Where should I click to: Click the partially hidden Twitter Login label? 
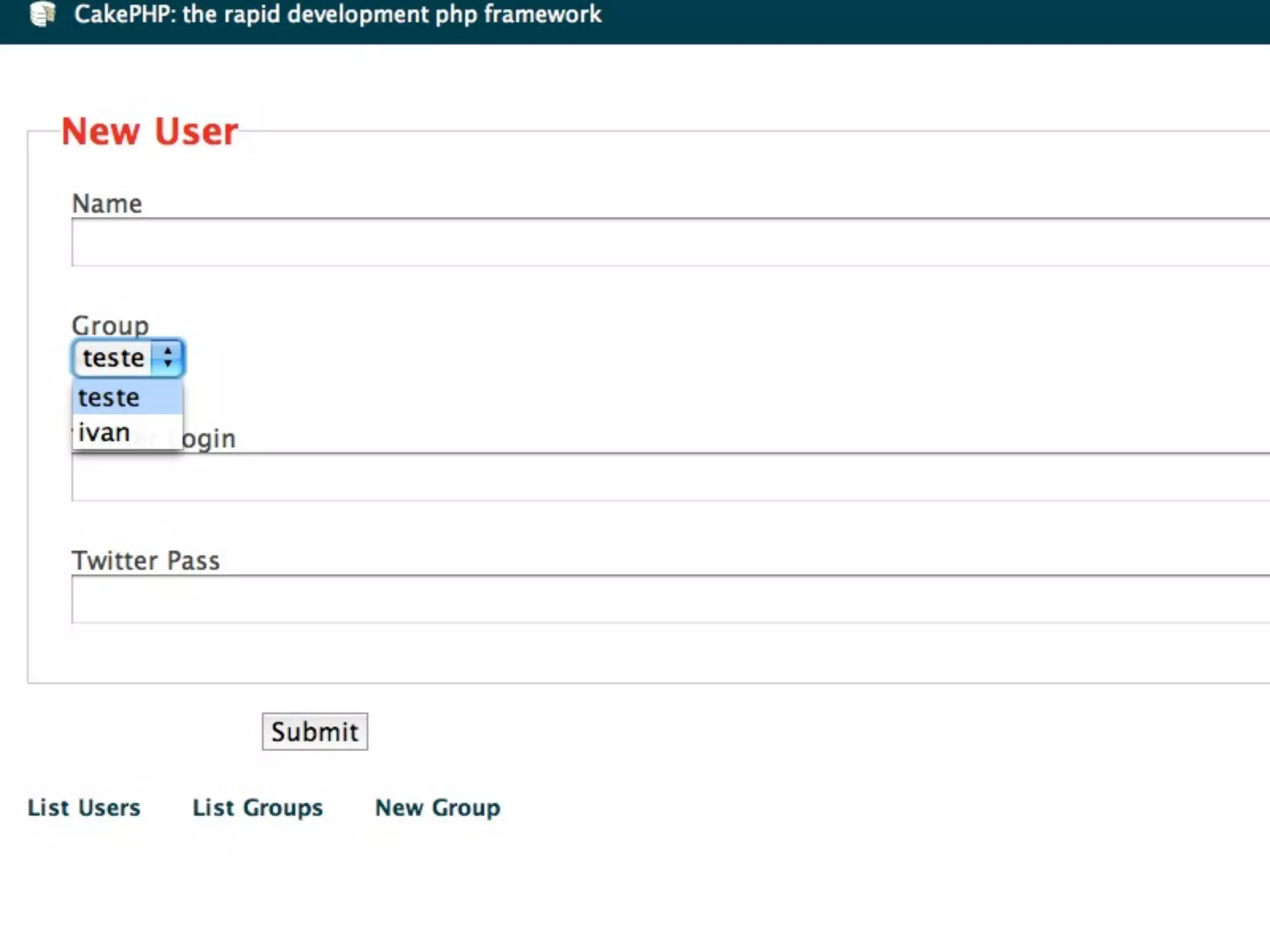[208, 439]
